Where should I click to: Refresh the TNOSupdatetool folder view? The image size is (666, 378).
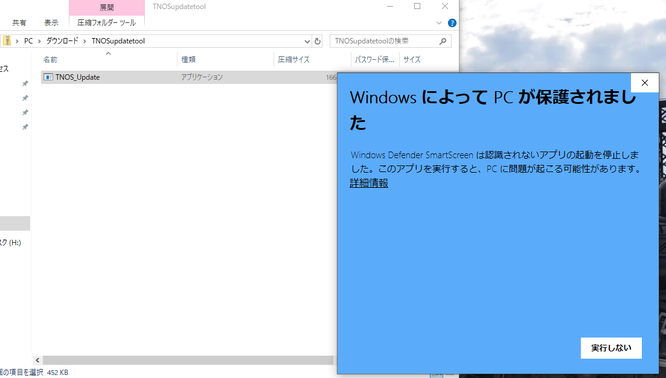coord(317,41)
